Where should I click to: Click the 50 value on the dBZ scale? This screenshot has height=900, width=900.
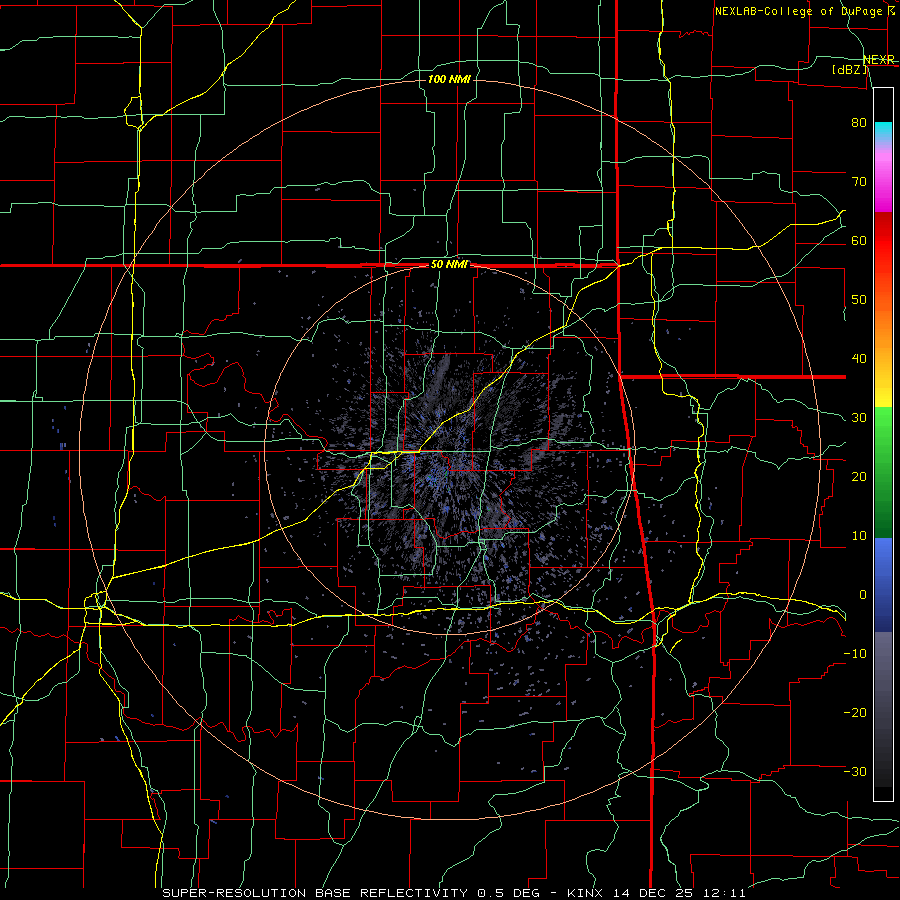(x=859, y=300)
